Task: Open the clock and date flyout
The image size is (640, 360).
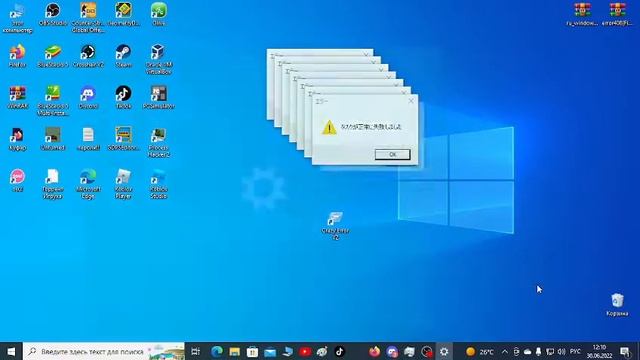Action: [599, 351]
